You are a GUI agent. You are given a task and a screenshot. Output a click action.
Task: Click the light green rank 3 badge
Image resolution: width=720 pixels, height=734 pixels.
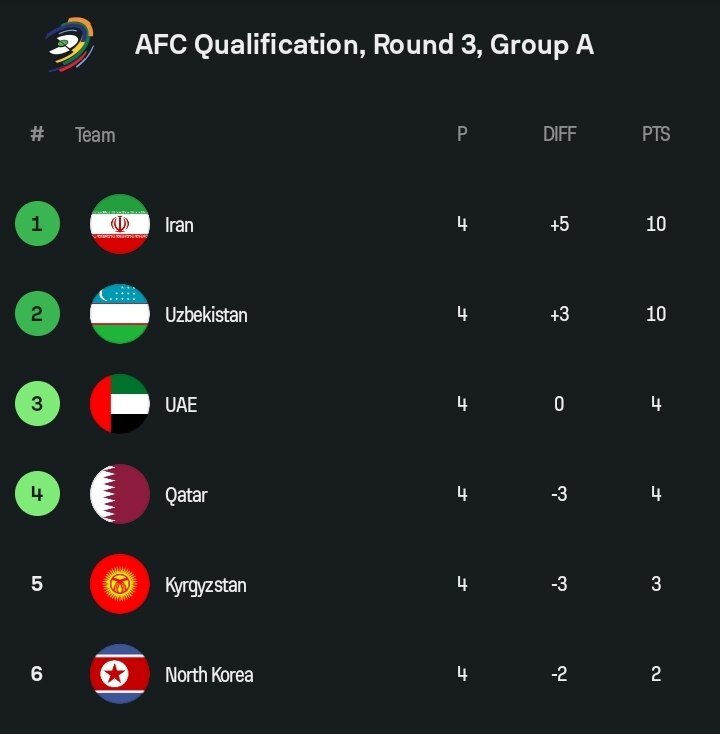(x=37, y=404)
